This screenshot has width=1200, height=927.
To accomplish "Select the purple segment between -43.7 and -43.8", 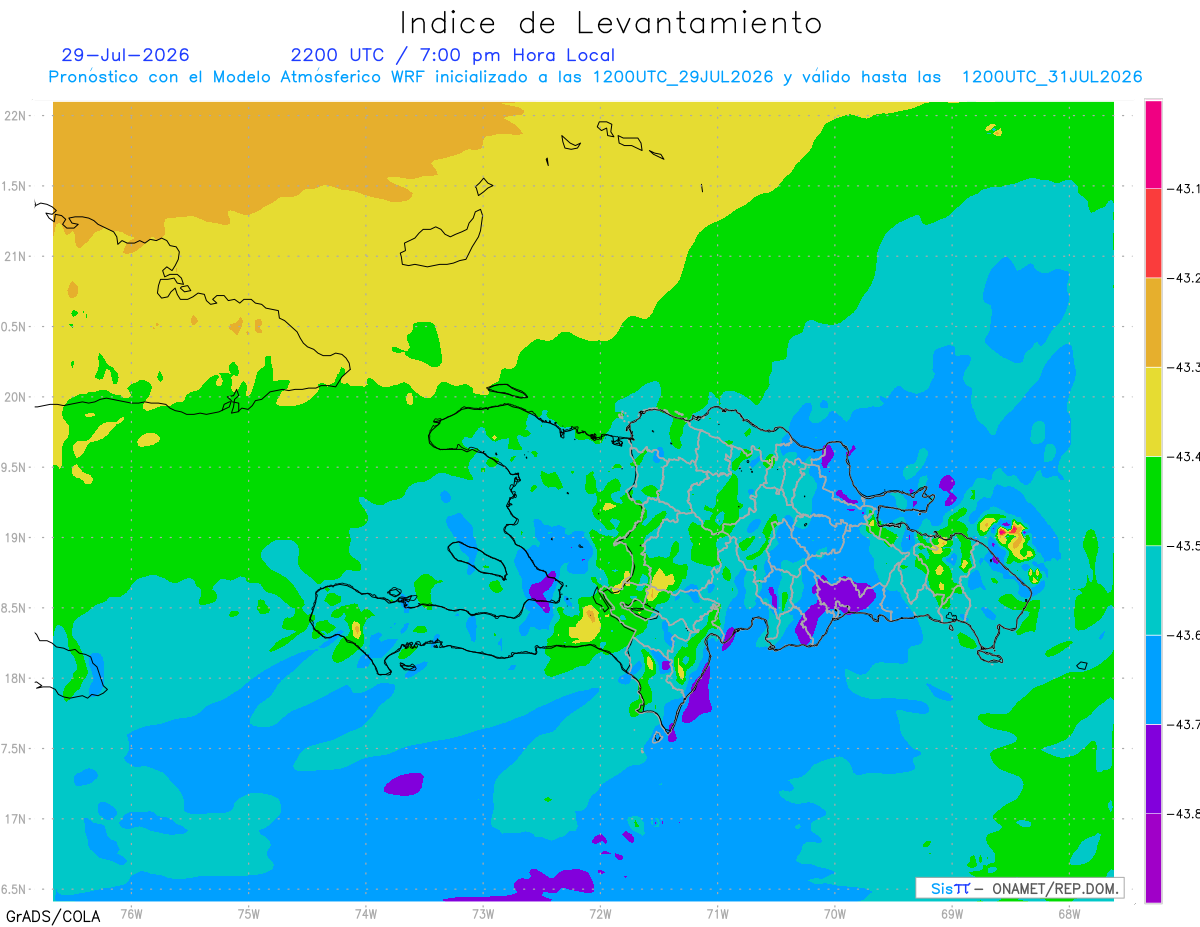I will (1153, 768).
